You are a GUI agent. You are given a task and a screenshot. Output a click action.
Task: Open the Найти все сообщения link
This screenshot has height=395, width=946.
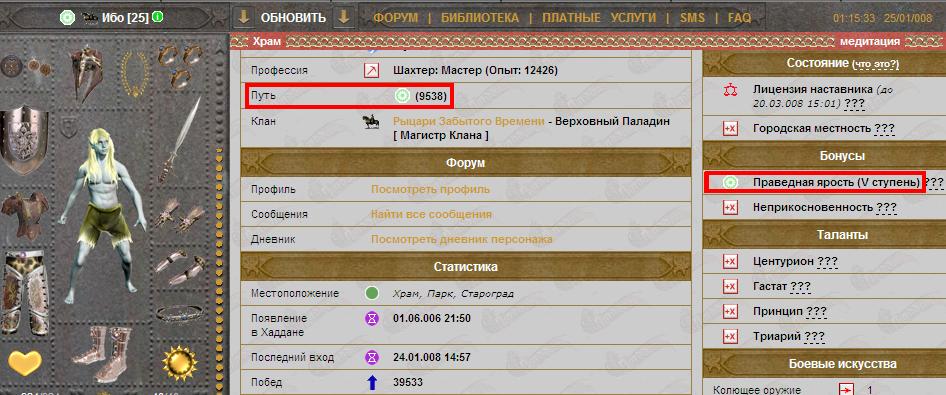431,214
